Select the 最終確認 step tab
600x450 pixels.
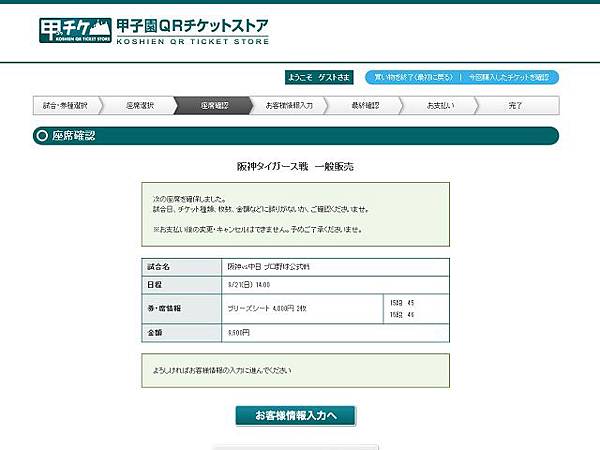tap(365, 106)
